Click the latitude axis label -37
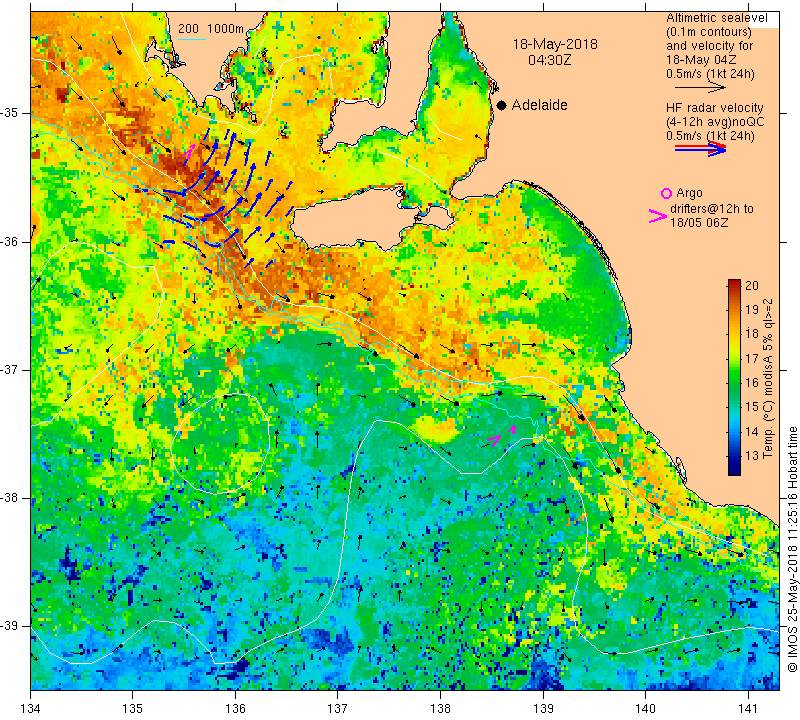 (10, 369)
